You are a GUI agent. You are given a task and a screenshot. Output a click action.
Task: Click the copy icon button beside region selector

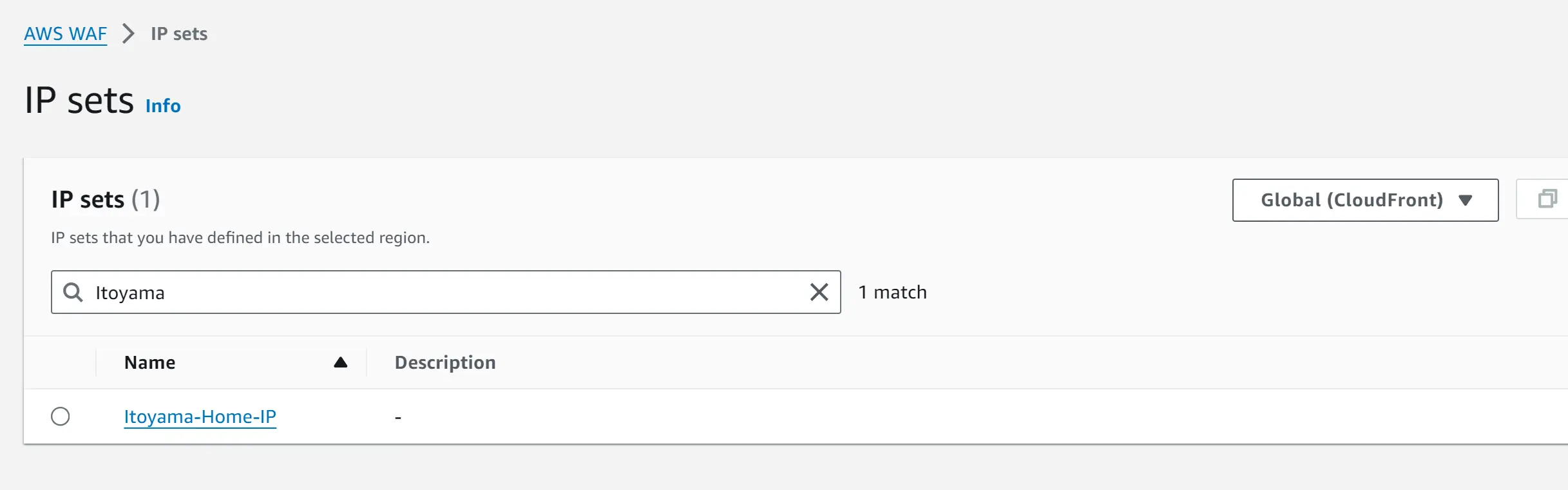(1547, 199)
